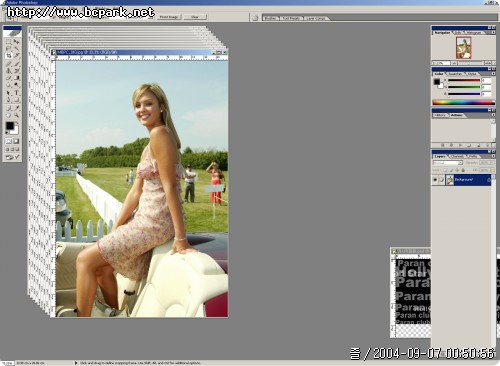Toggle lock transparent pixels in Layers panel
The image size is (500, 366).
pyautogui.click(x=445, y=170)
